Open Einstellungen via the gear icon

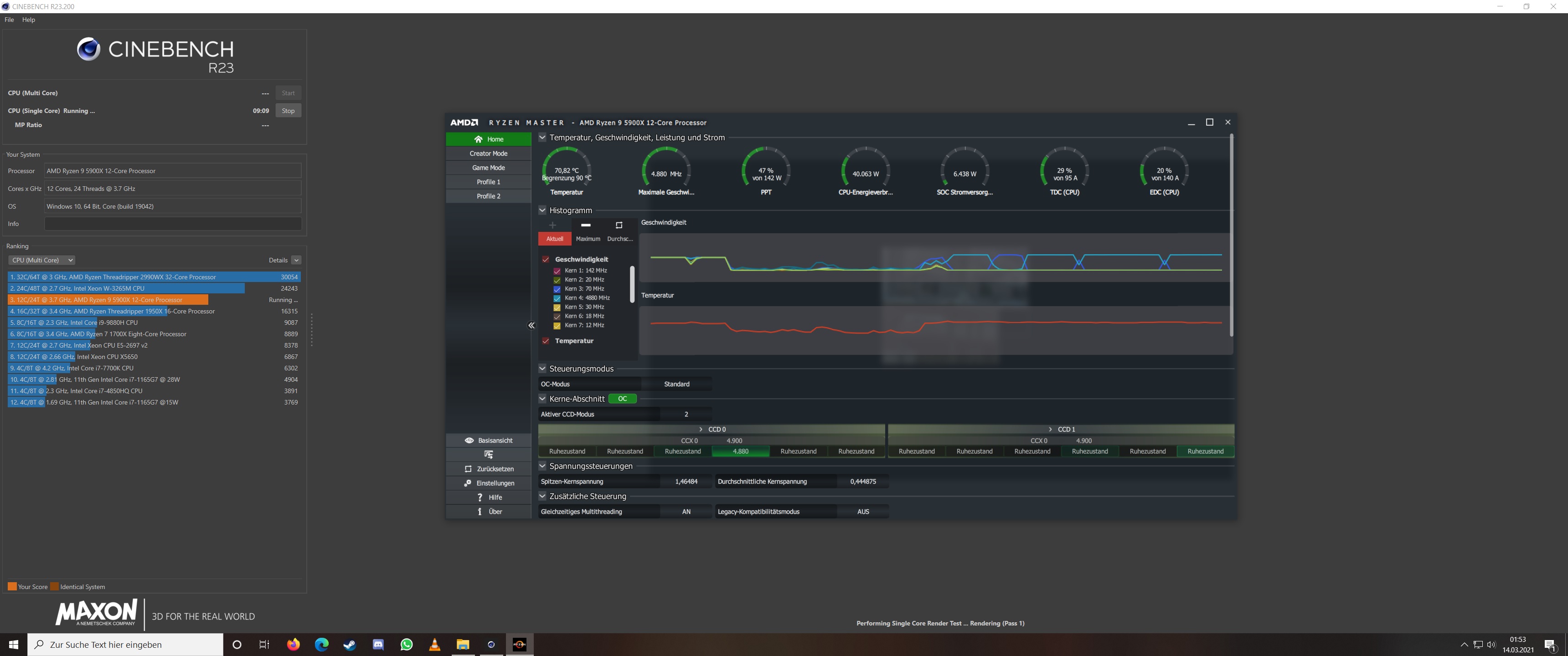coord(468,482)
